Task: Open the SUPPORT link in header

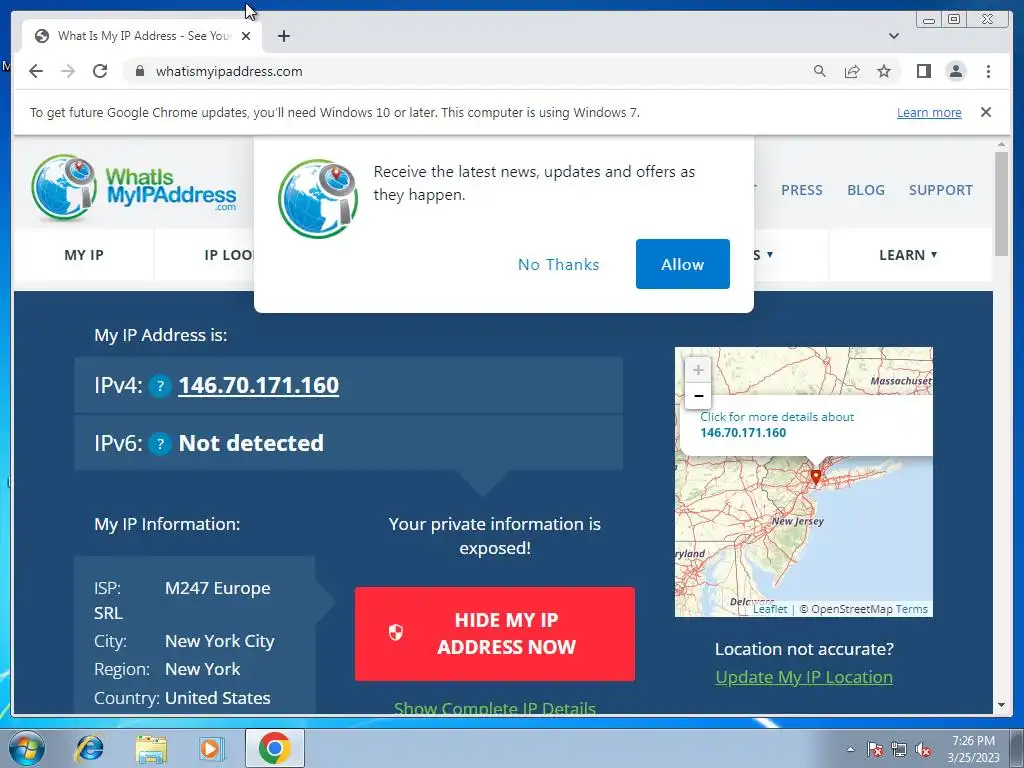Action: pos(940,190)
